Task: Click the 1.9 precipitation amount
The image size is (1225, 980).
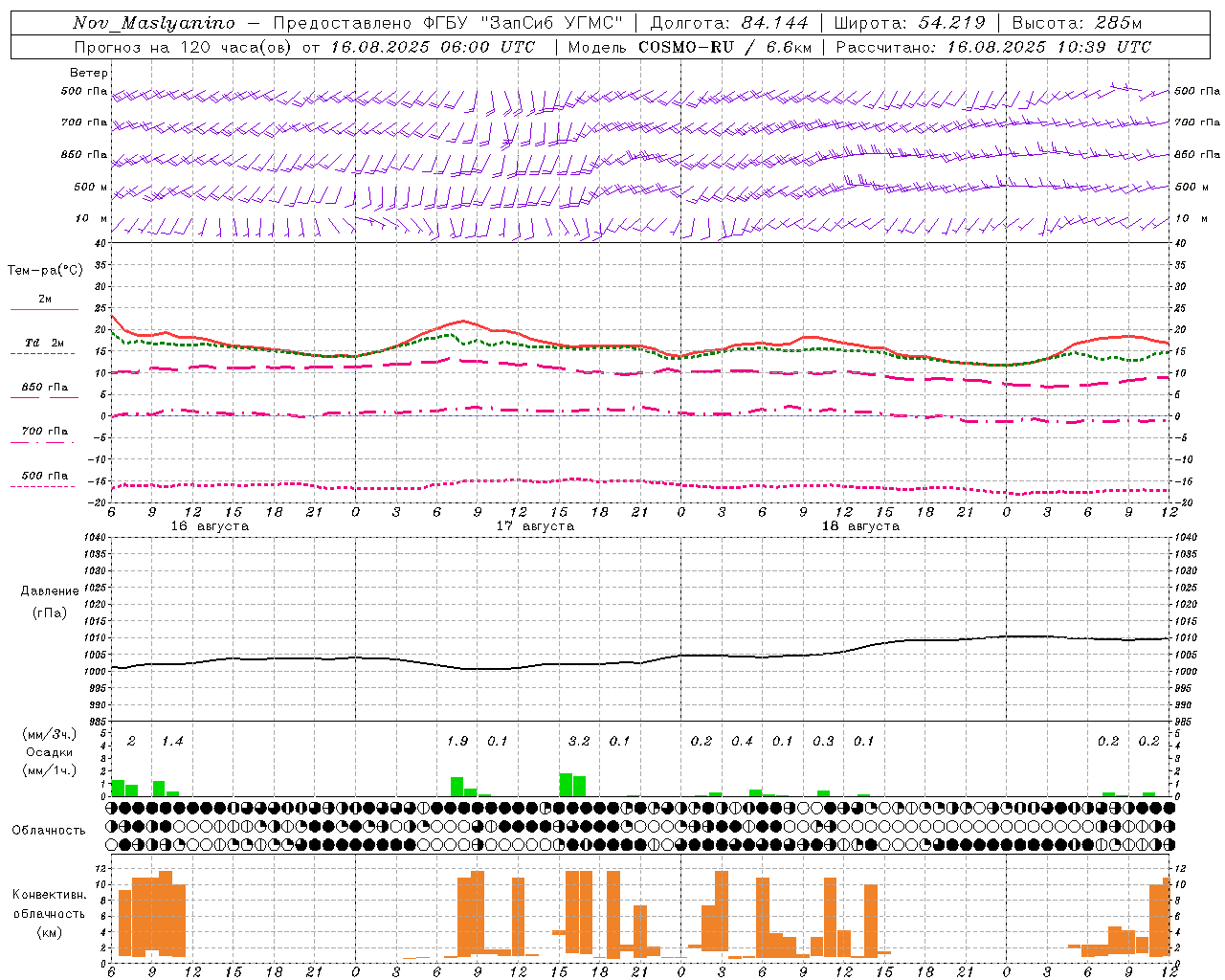Action: [457, 741]
